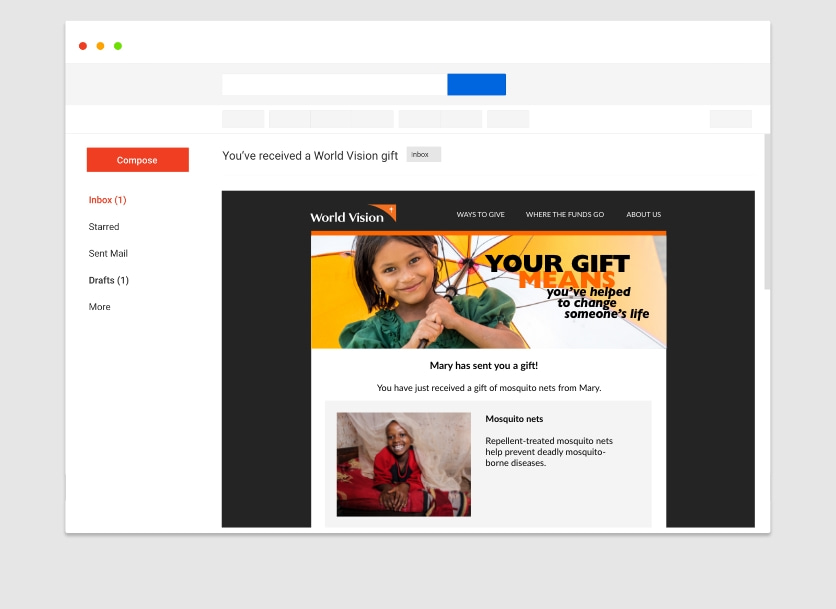Go to Sent Mail folder
The image size is (836, 609).
tap(108, 253)
